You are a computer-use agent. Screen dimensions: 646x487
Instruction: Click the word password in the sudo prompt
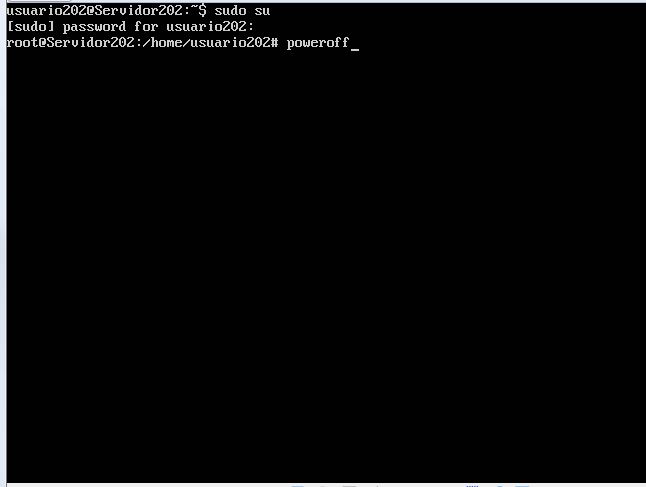click(94, 27)
